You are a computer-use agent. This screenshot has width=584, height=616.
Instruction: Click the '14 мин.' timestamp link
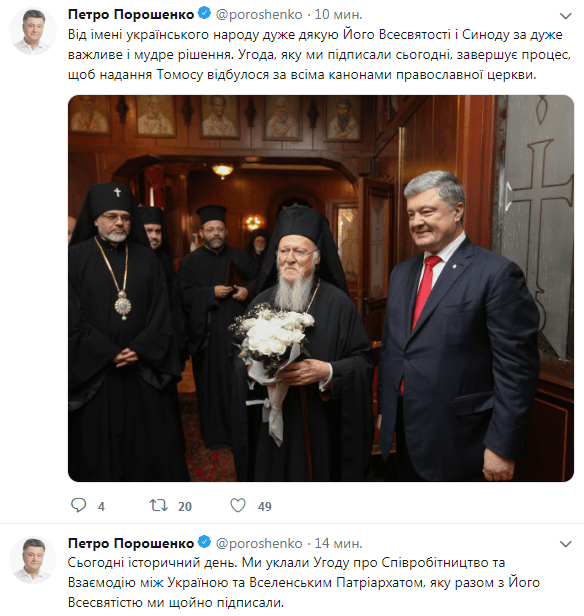click(338, 543)
